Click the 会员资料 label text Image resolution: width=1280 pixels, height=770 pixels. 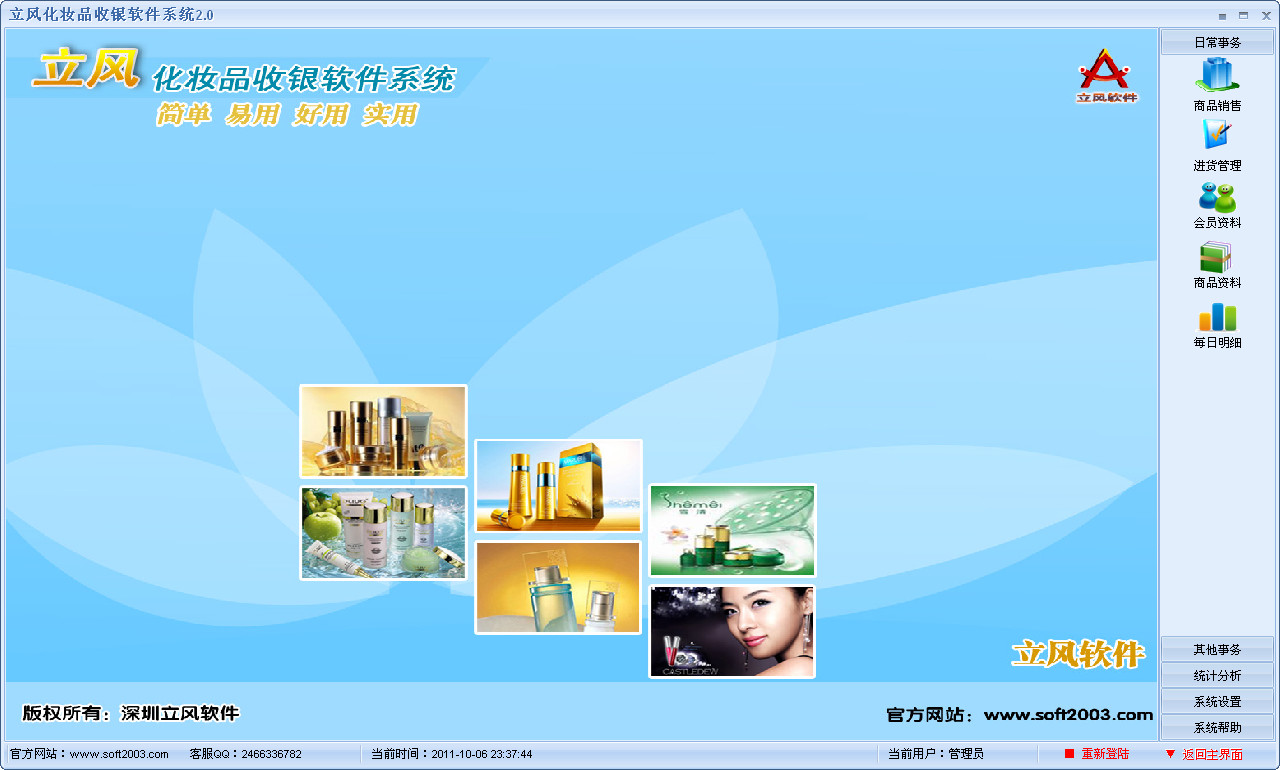1217,223
